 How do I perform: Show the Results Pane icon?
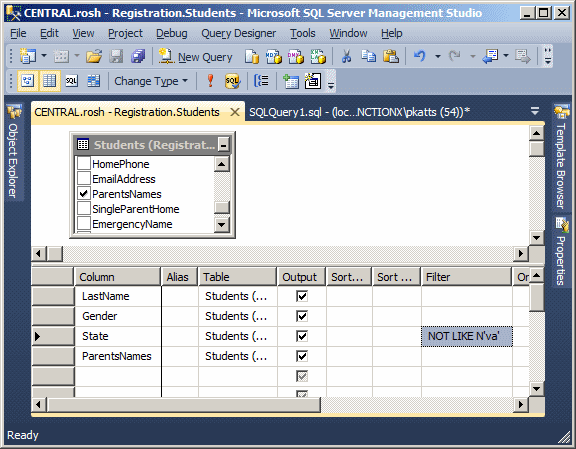point(93,80)
